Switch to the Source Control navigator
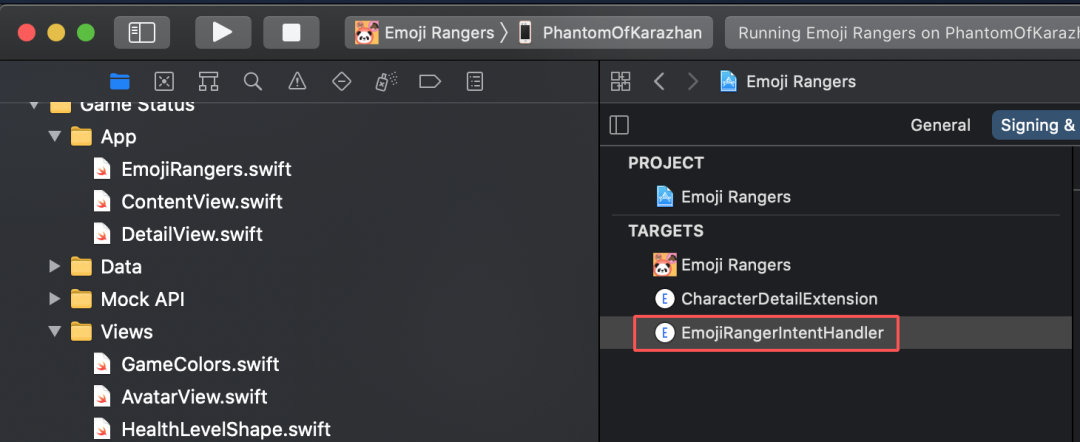This screenshot has height=442, width=1080. (164, 81)
